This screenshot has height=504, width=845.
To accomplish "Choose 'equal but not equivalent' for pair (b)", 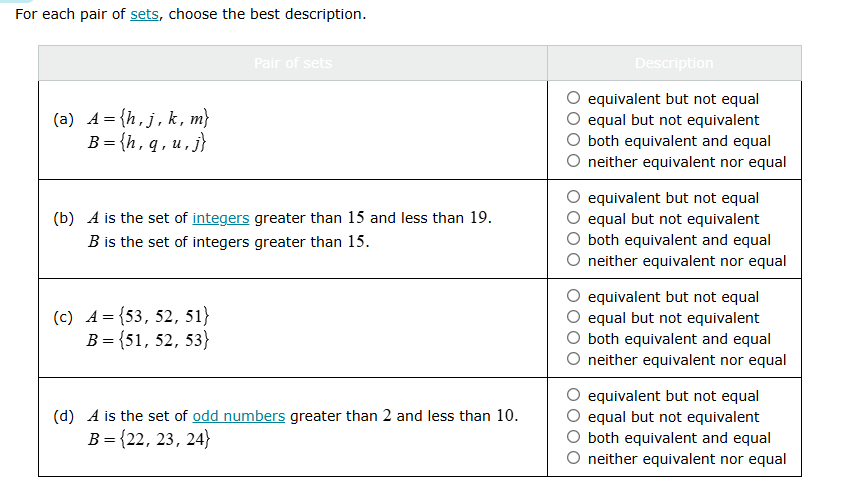I will click(x=574, y=219).
